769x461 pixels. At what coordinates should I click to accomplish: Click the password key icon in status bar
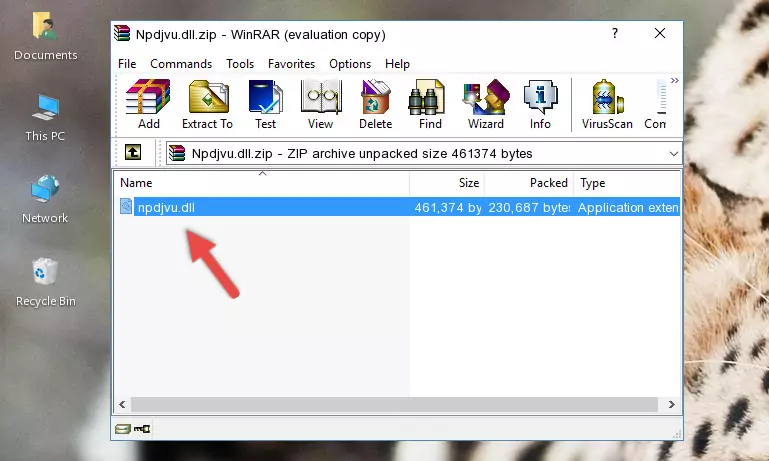coord(142,429)
